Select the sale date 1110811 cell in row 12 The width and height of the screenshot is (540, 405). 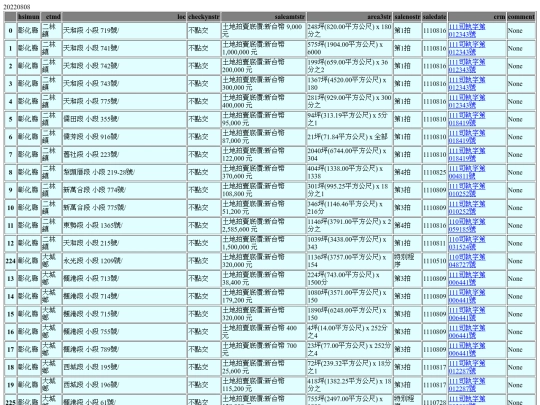(435, 243)
